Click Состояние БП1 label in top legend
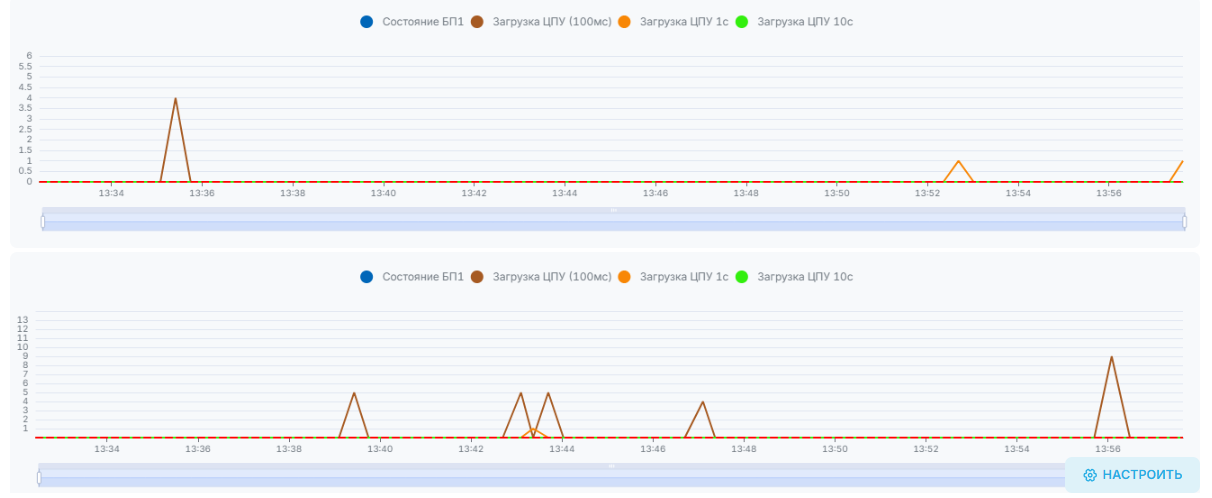Screen dimensions: 1212x498 [423, 21]
